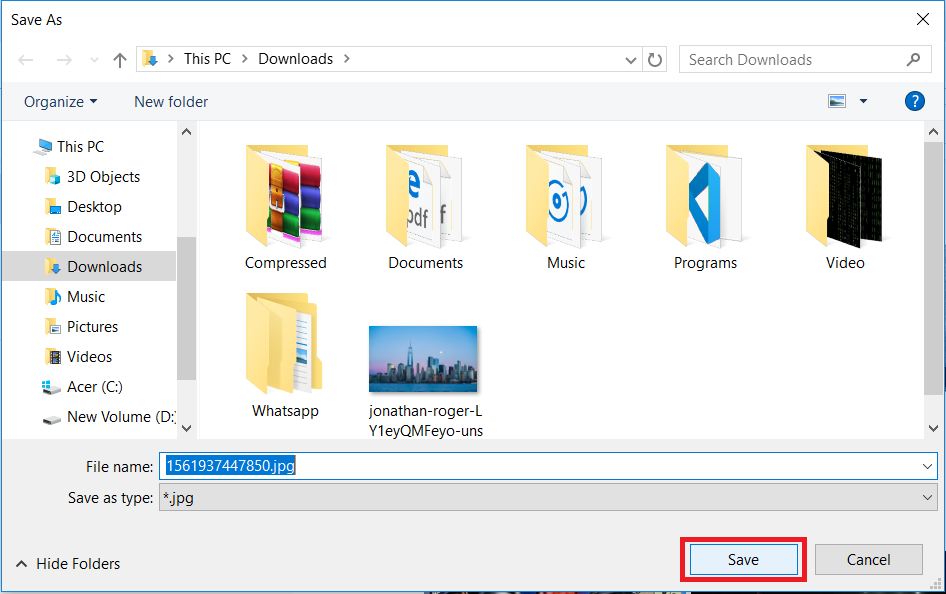Select New Volume (D:) drive
The width and height of the screenshot is (946, 594).
coord(121,417)
